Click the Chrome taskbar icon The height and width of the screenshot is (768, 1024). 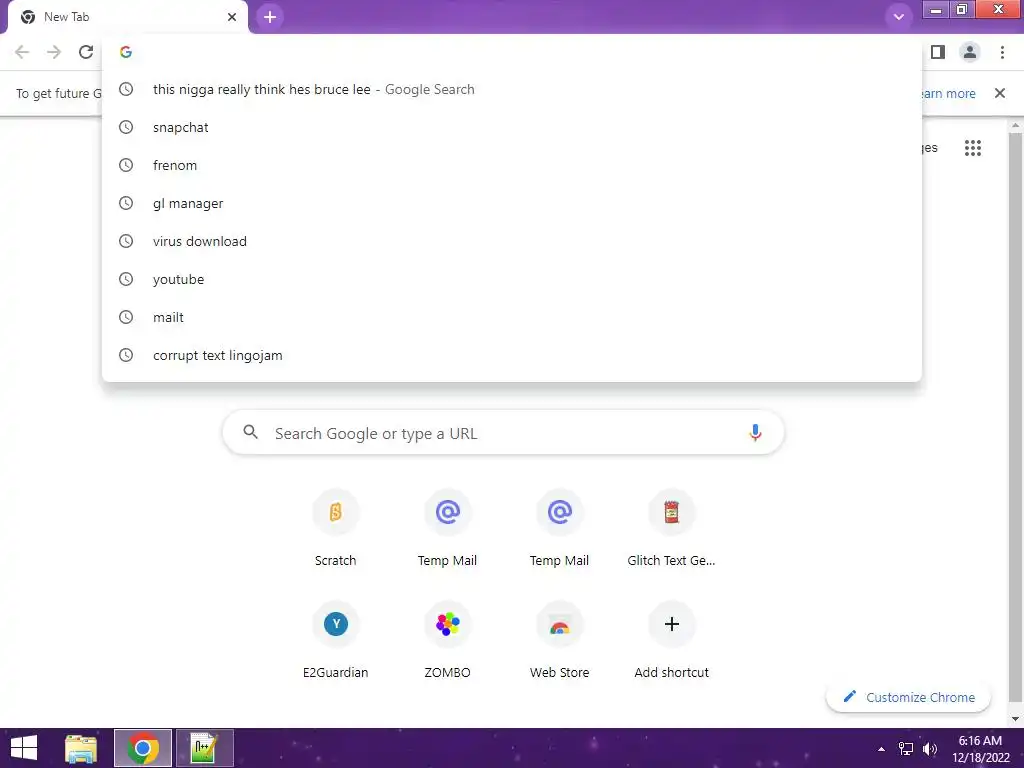pos(143,748)
